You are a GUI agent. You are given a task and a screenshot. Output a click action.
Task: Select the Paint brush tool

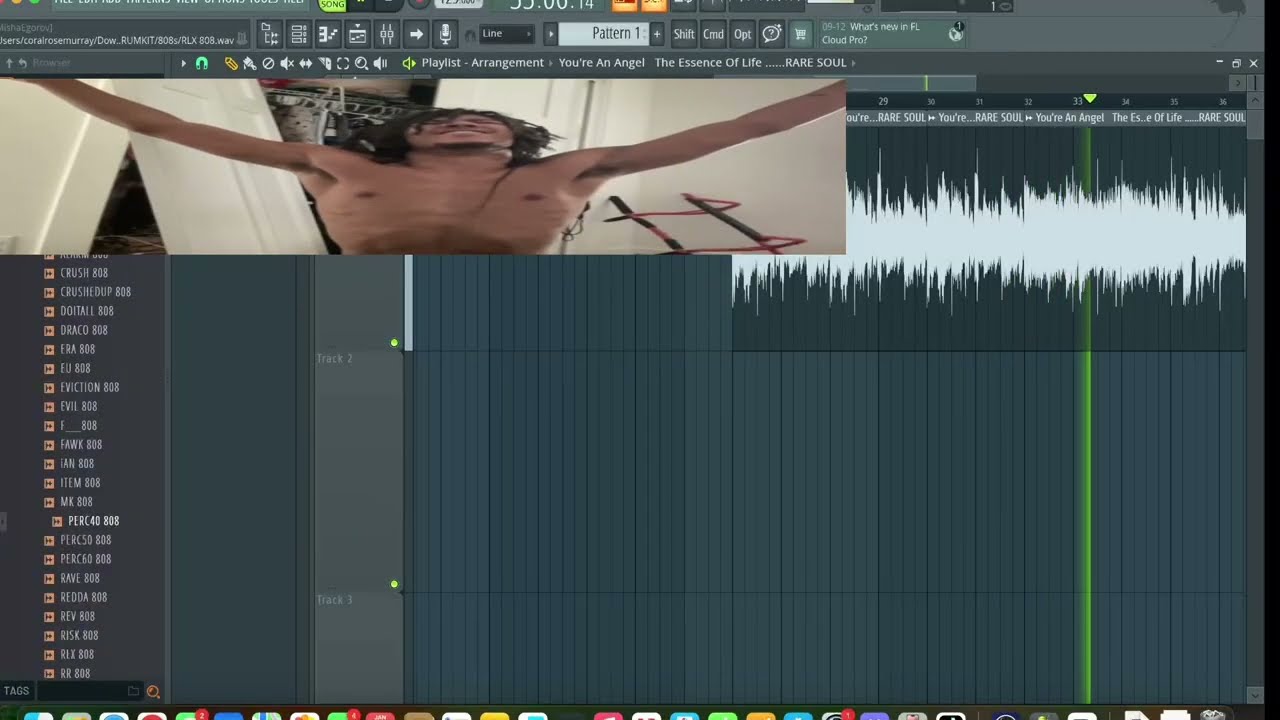249,63
